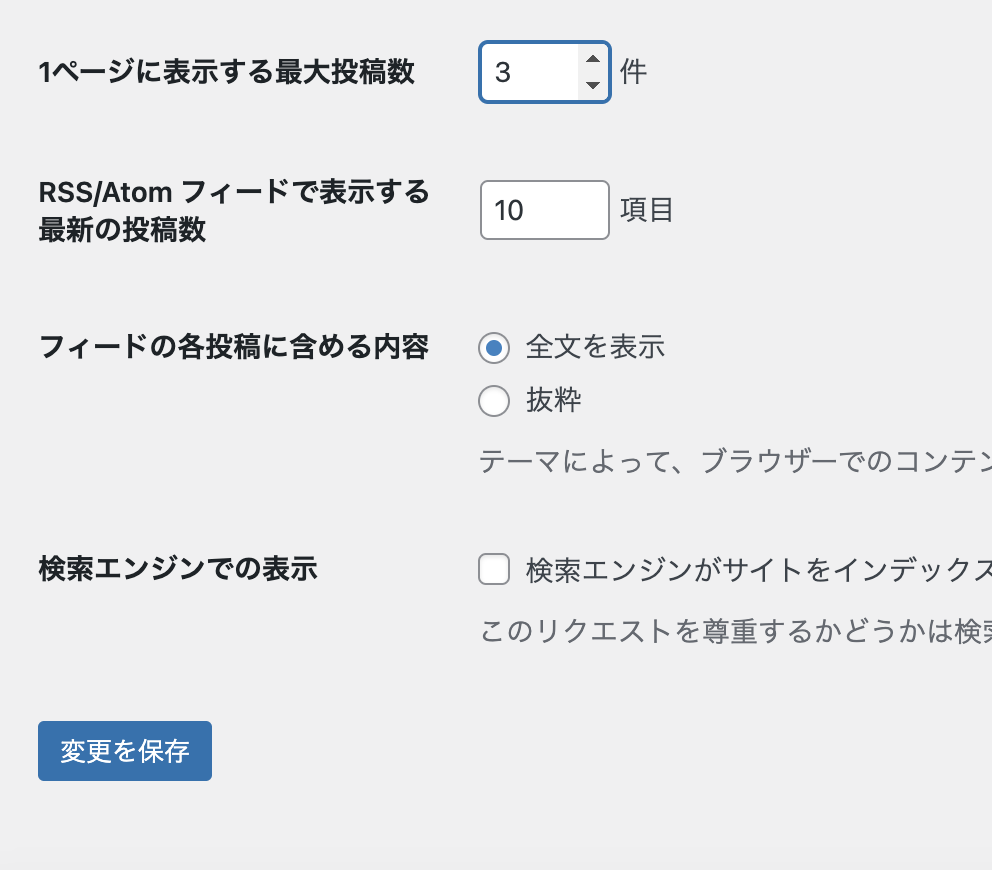Viewport: 992px width, 870px height.
Task: Click the 検索エンジンでの表示 heading
Action: click(x=177, y=569)
